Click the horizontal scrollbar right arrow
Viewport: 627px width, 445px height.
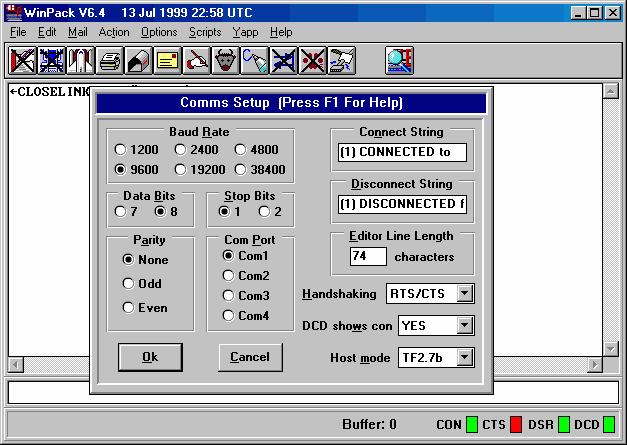pyautogui.click(x=595, y=365)
